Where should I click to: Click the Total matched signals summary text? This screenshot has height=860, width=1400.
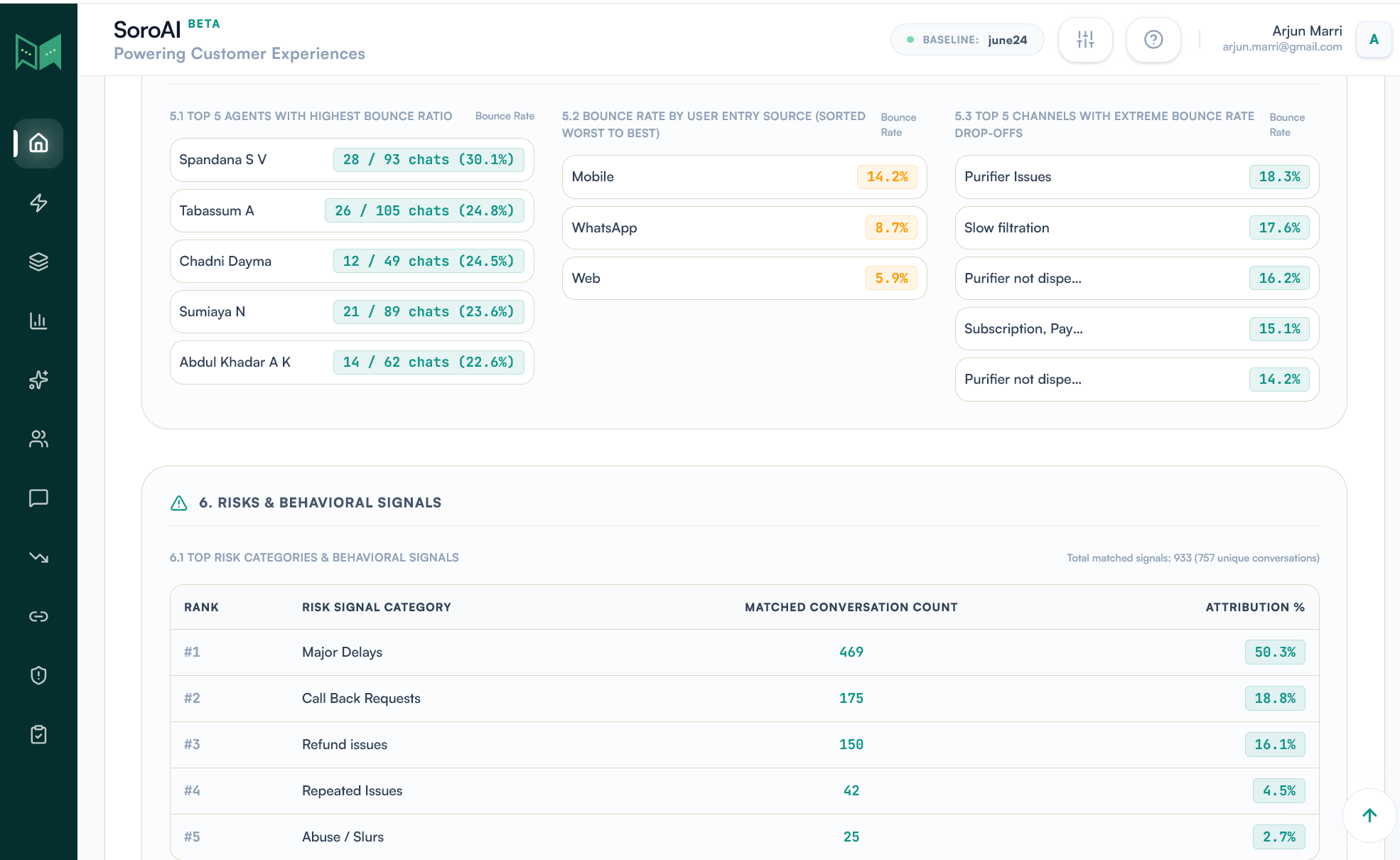coord(1192,558)
